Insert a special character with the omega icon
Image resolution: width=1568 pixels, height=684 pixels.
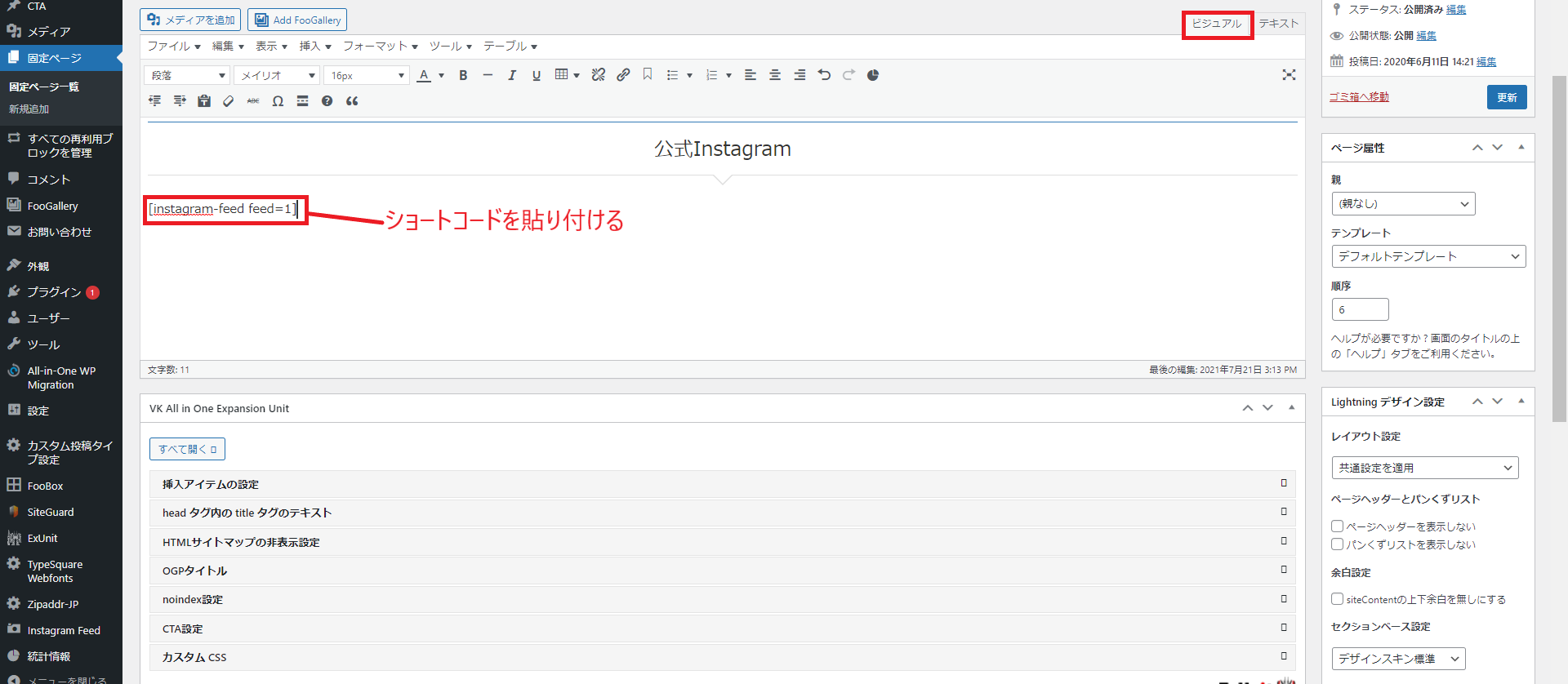coord(278,101)
